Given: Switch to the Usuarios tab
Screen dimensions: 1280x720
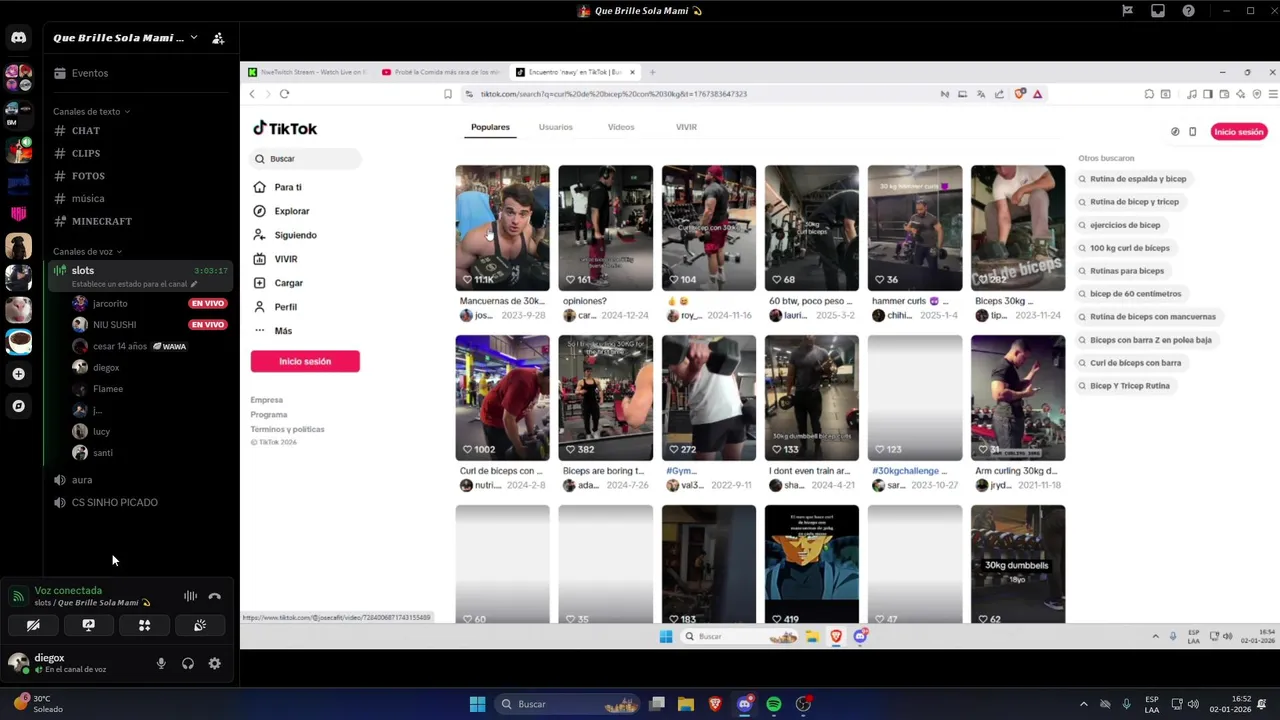Looking at the screenshot, I should [556, 127].
